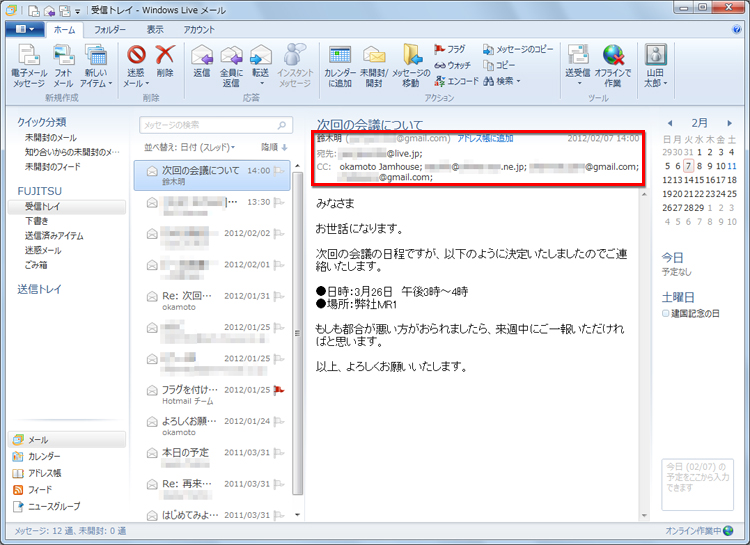The image size is (750, 545).
Task: Switch to オフラインで作業 mode
Action: coord(613,66)
